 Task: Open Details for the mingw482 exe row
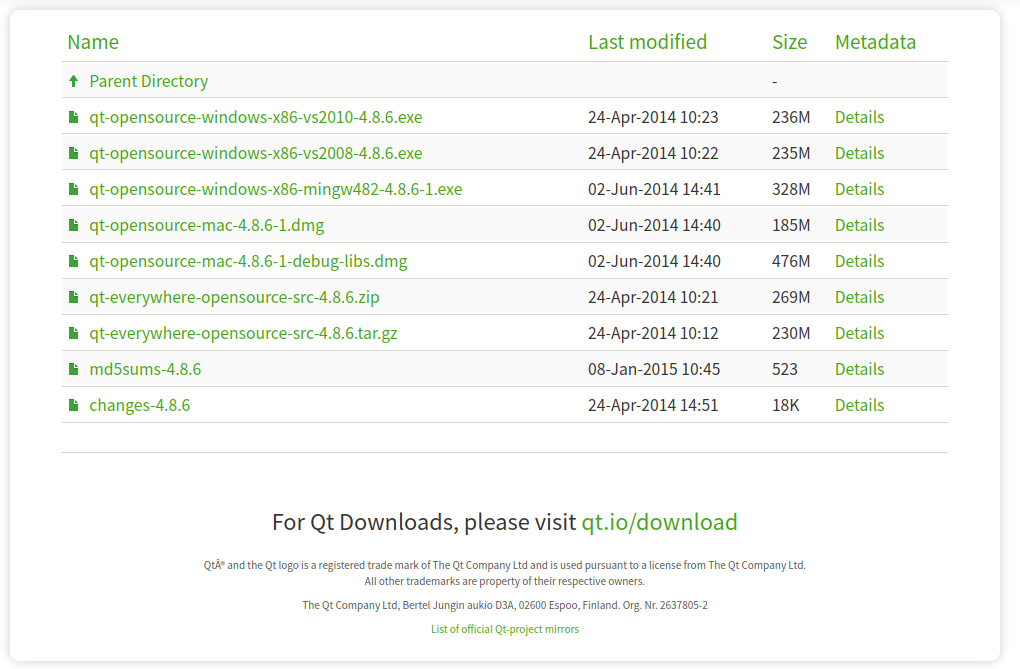click(x=859, y=189)
